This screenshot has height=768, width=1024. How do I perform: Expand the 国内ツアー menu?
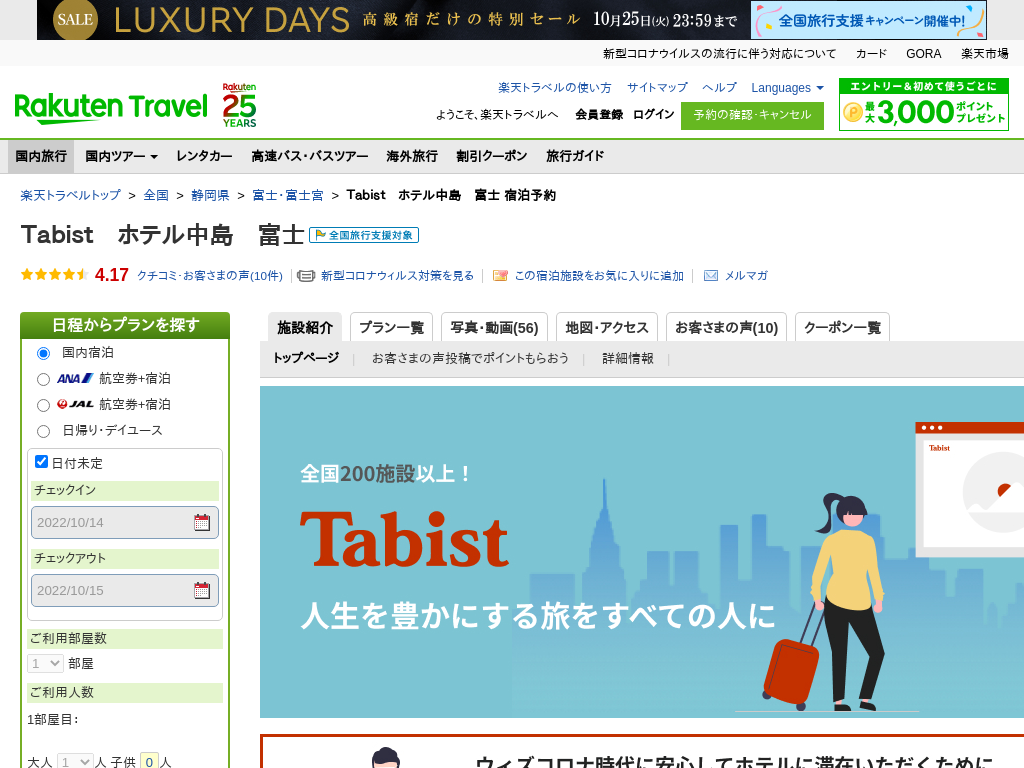[121, 156]
